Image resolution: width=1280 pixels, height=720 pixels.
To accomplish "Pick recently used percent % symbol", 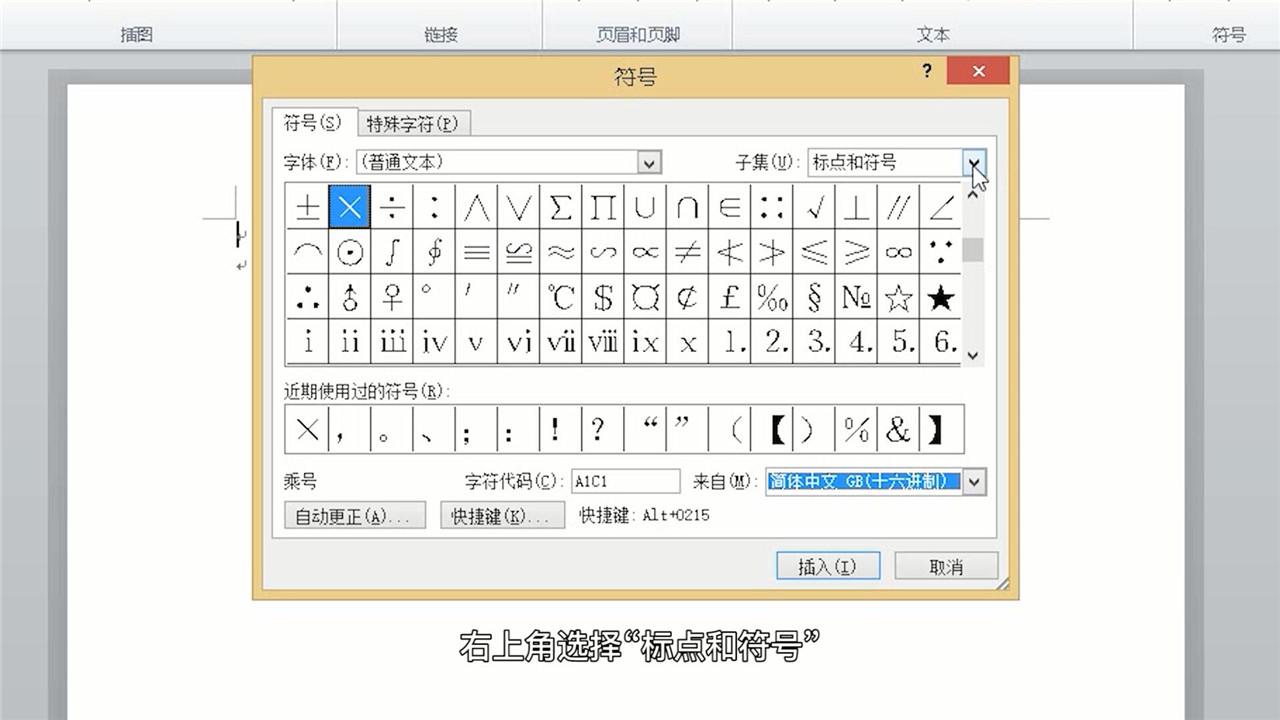I will [x=856, y=429].
